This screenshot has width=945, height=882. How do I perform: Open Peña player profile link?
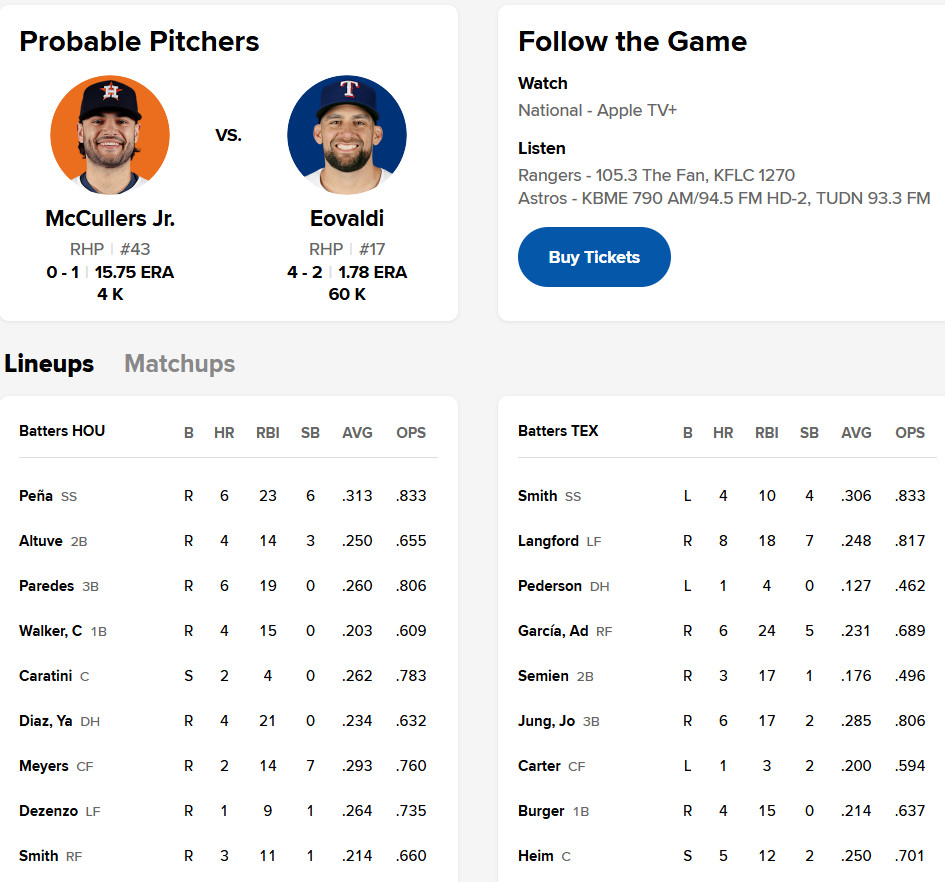36,496
